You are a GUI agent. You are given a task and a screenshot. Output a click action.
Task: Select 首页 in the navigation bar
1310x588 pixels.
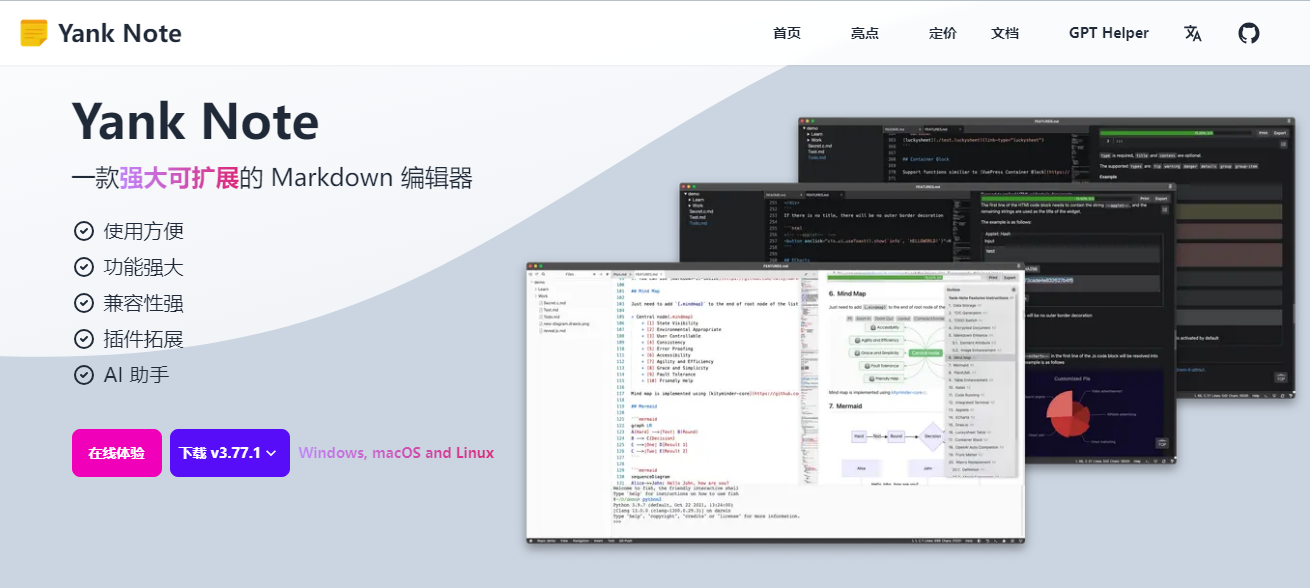[786, 32]
